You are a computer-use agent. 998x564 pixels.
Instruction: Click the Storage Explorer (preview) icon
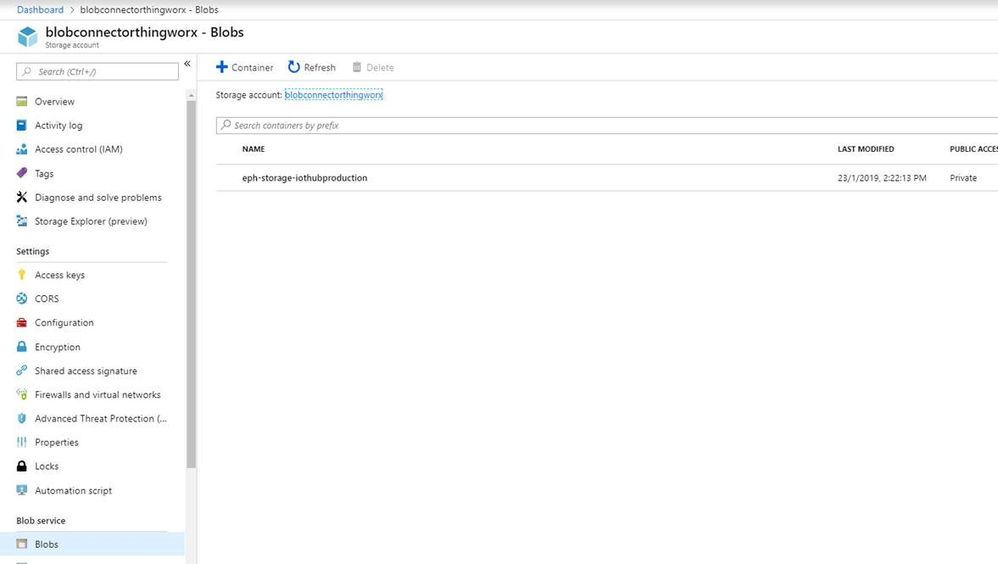click(22, 221)
